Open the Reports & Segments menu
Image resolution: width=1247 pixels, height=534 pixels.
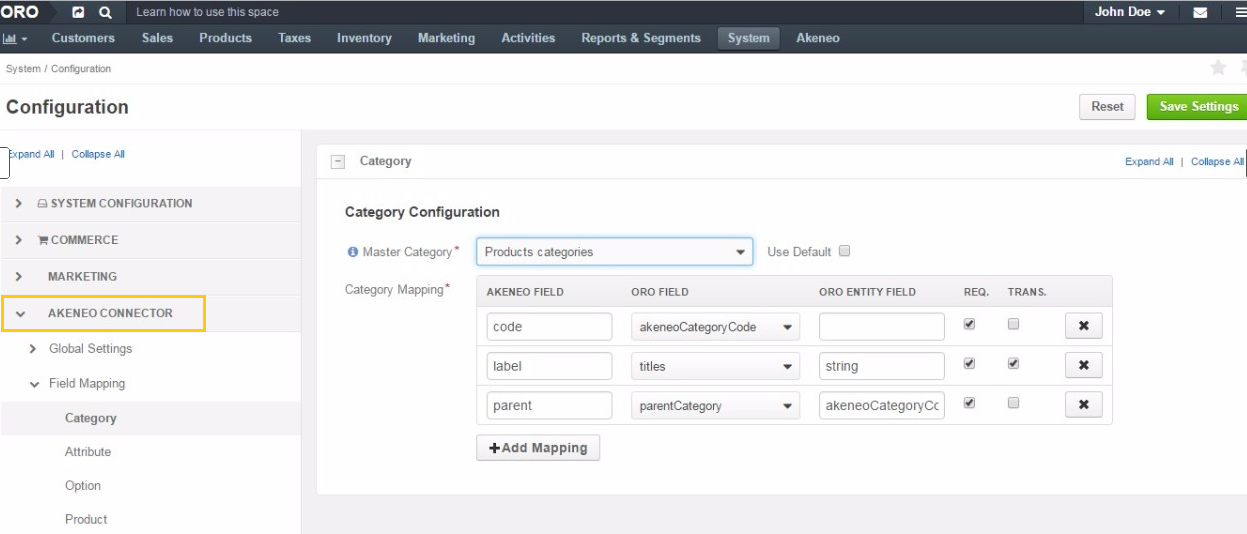[641, 38]
